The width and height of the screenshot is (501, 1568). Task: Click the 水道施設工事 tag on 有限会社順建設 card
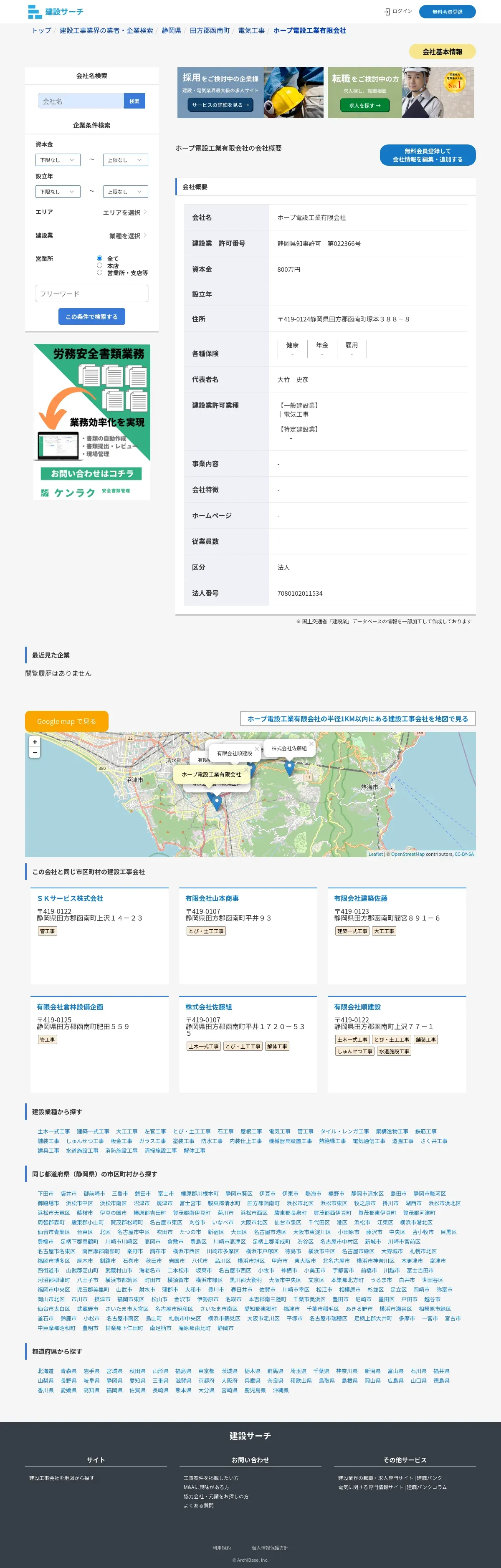click(x=395, y=1051)
